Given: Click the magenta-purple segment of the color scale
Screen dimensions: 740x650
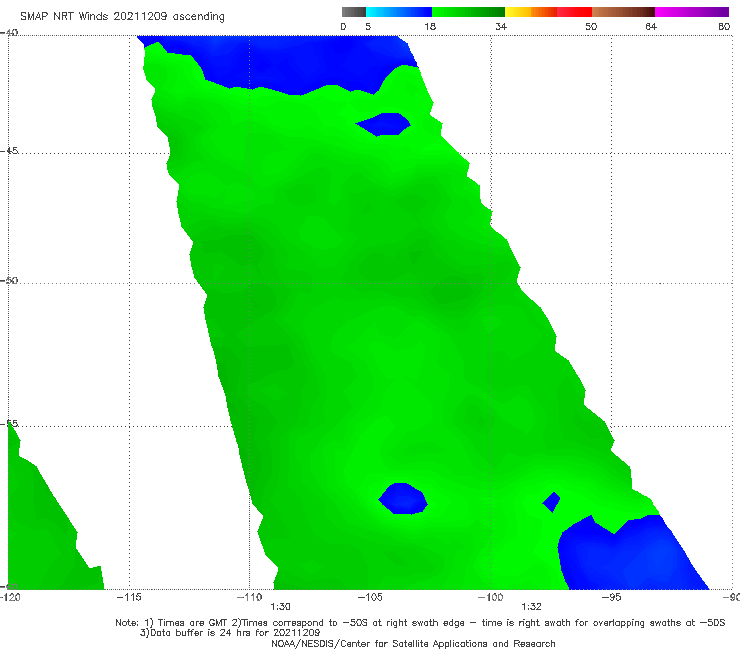Looking at the screenshot, I should 692,12.
